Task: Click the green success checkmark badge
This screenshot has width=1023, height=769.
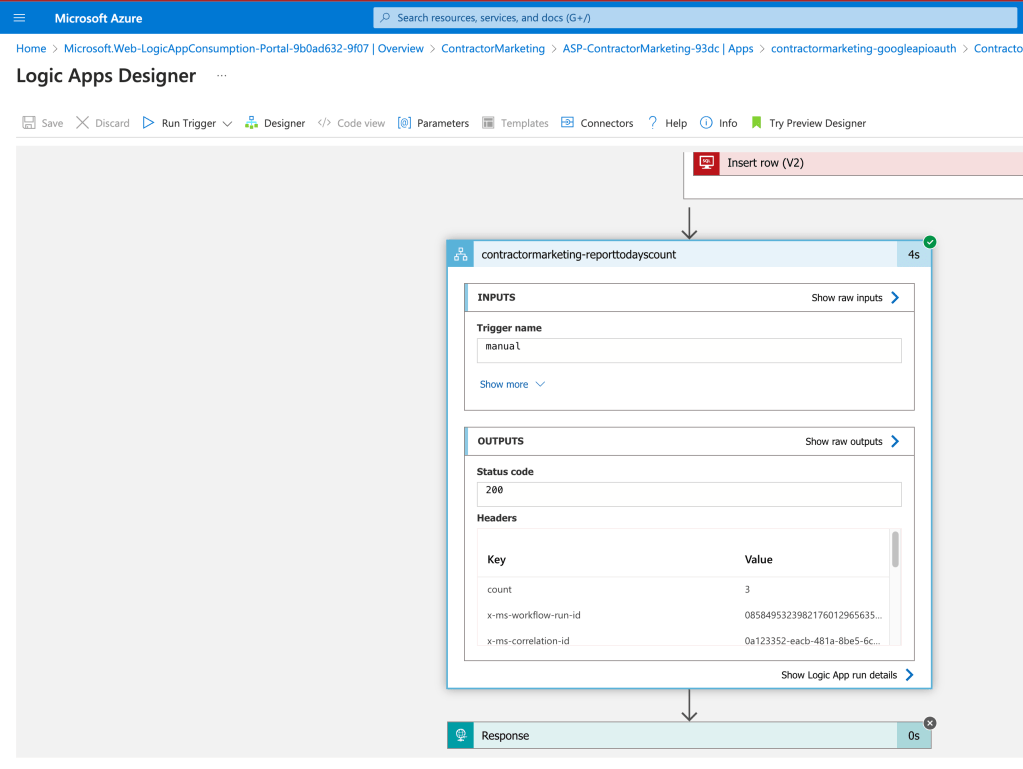Action: (x=930, y=242)
